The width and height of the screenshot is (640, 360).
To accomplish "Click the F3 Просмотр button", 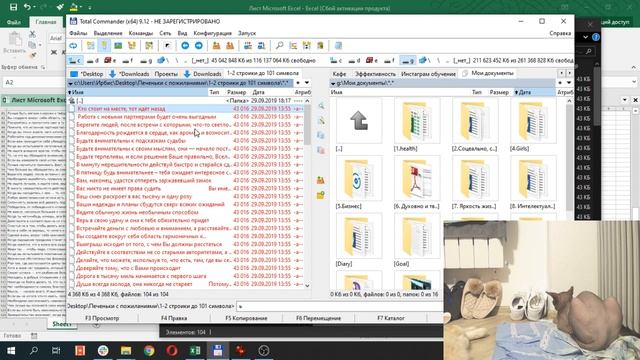I will 102,318.
